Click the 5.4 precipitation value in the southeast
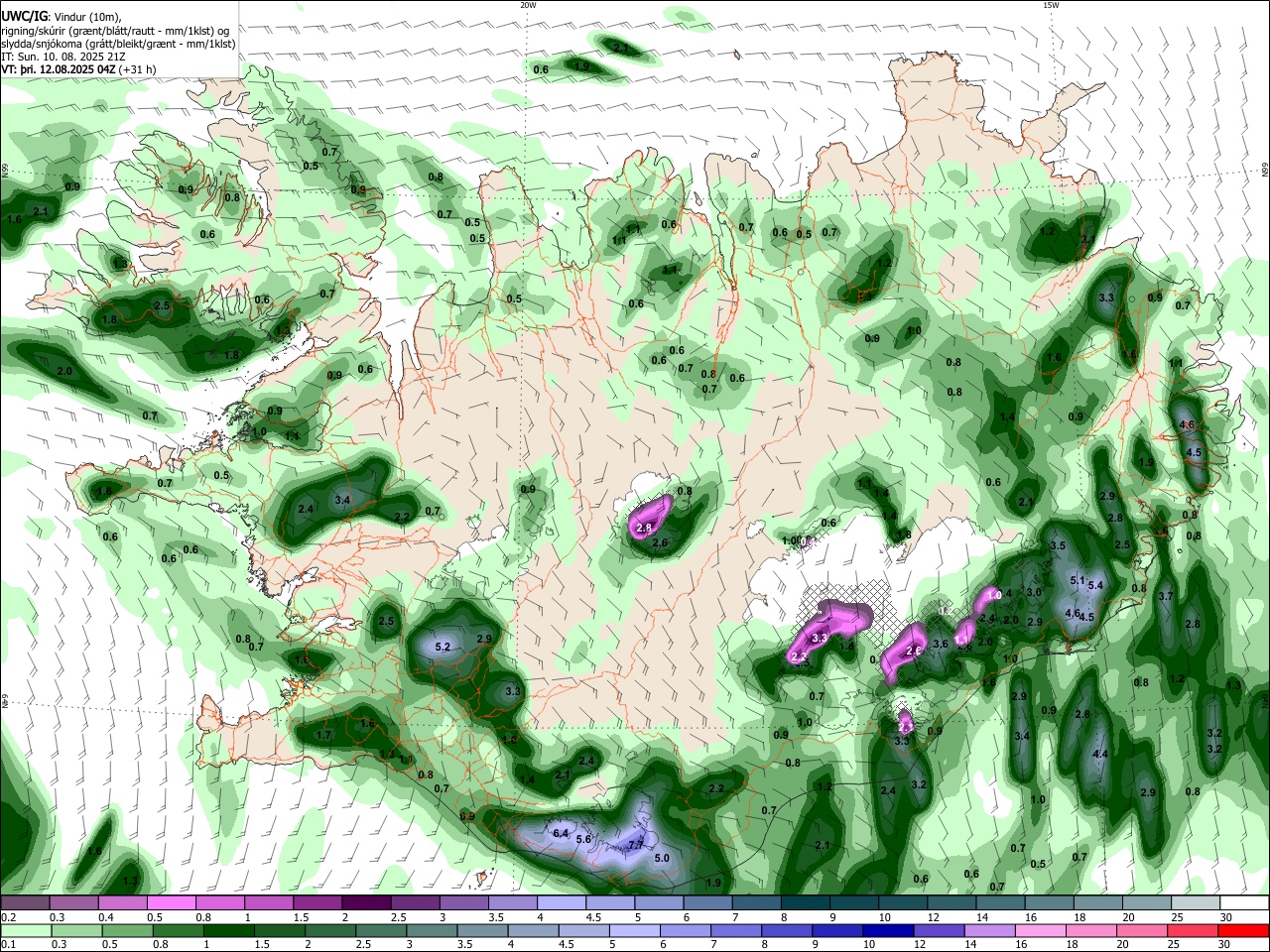 [1095, 586]
